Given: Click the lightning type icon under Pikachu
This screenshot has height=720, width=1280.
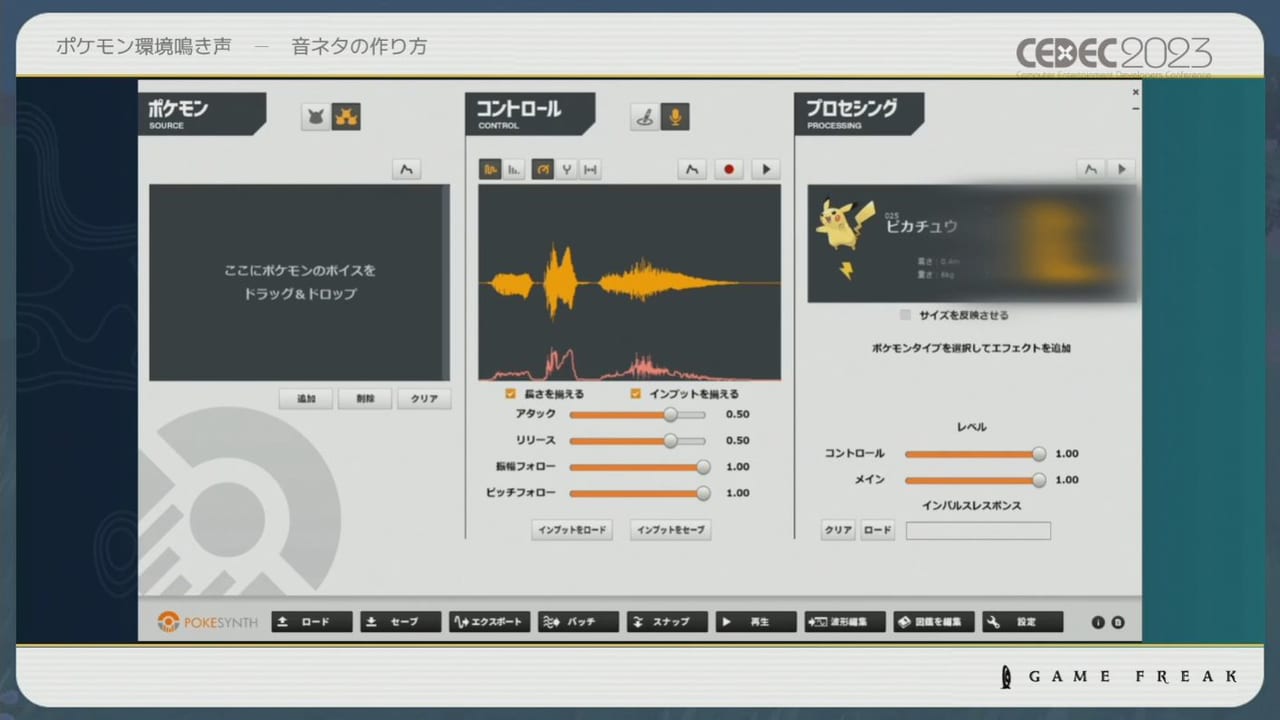Looking at the screenshot, I should click(x=845, y=271).
